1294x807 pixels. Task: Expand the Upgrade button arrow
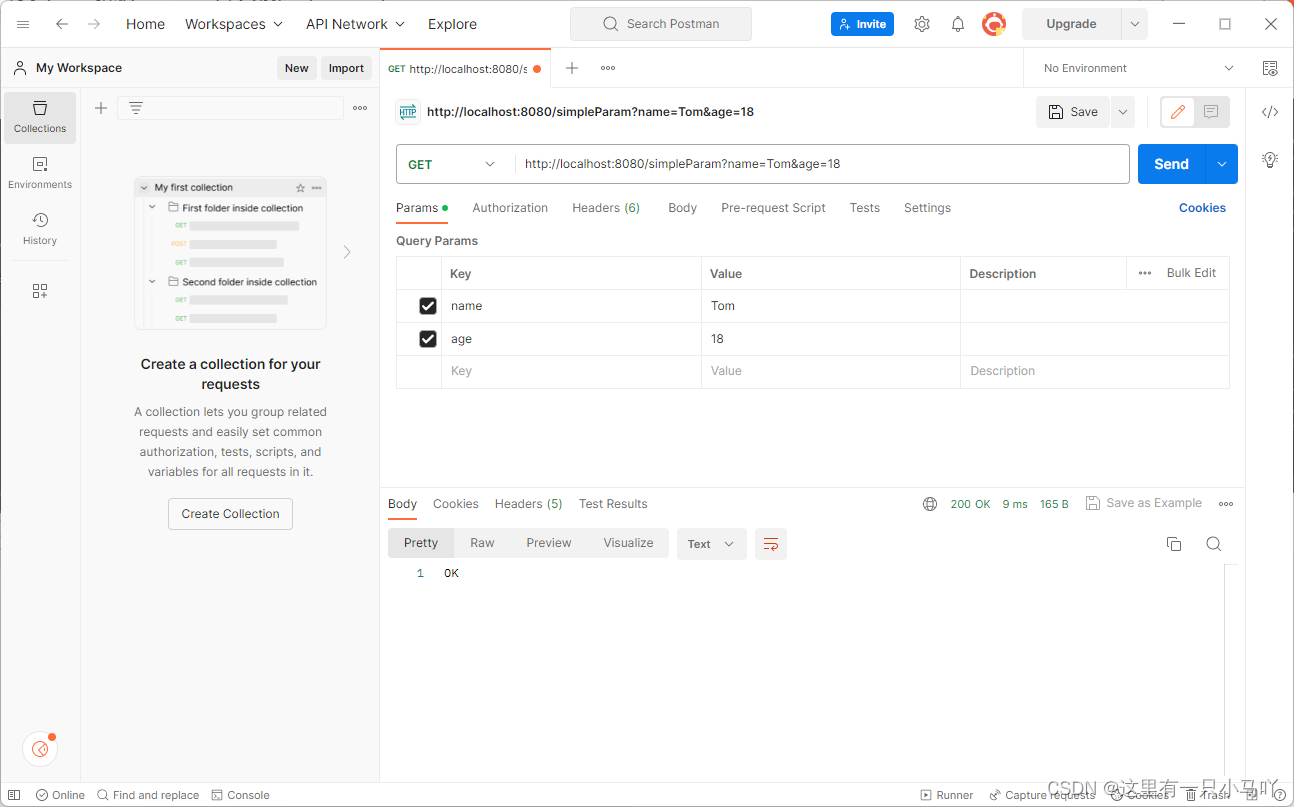coord(1134,24)
